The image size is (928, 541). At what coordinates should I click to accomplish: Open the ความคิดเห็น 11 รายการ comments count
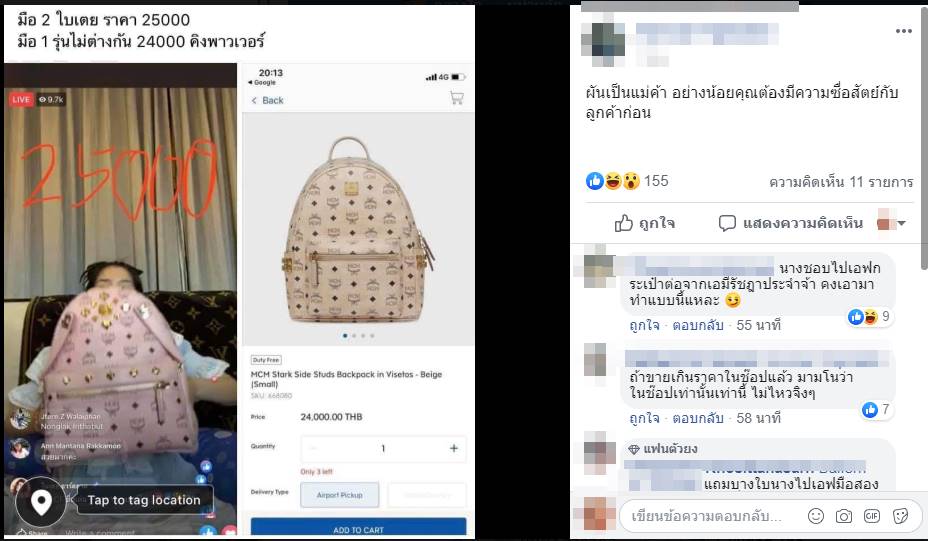click(x=841, y=182)
